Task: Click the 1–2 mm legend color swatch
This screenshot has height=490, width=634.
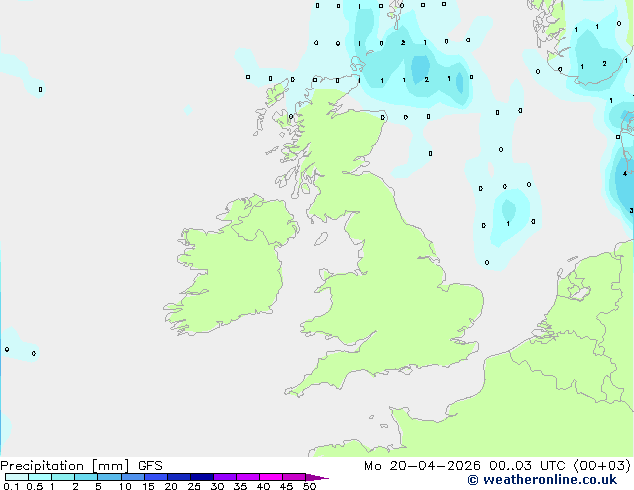Action: [63, 477]
